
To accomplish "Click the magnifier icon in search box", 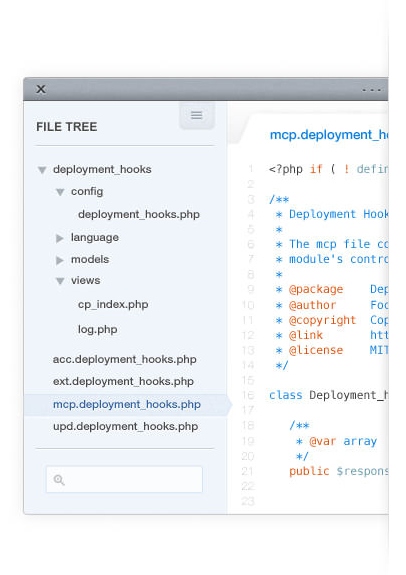I will click(x=59, y=480).
